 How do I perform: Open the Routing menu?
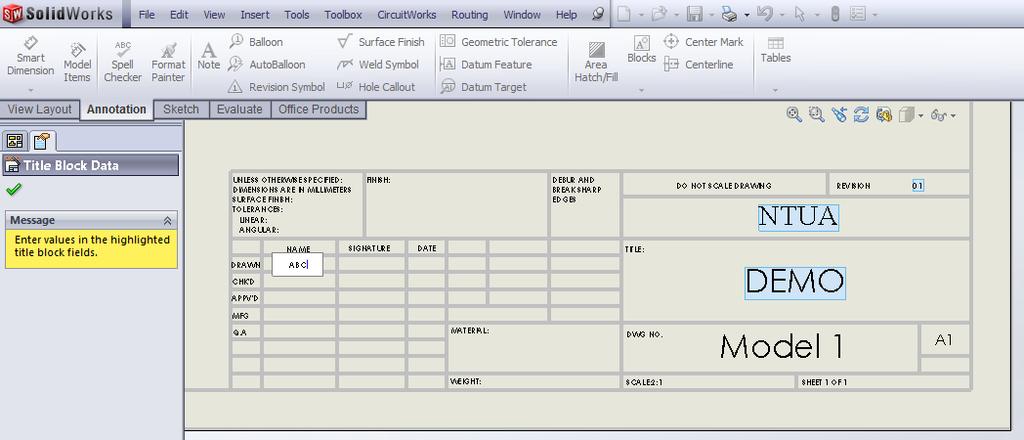pos(470,14)
